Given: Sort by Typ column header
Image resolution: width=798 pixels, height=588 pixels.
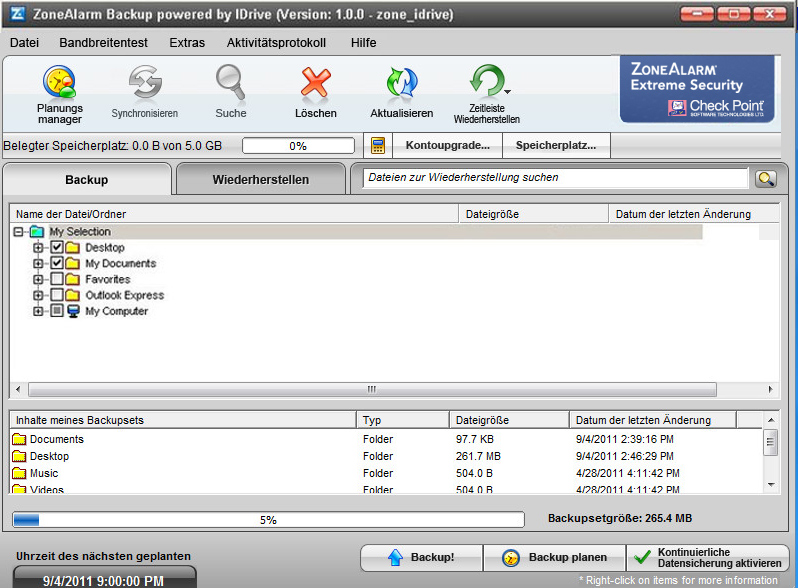Looking at the screenshot, I should 403,420.
